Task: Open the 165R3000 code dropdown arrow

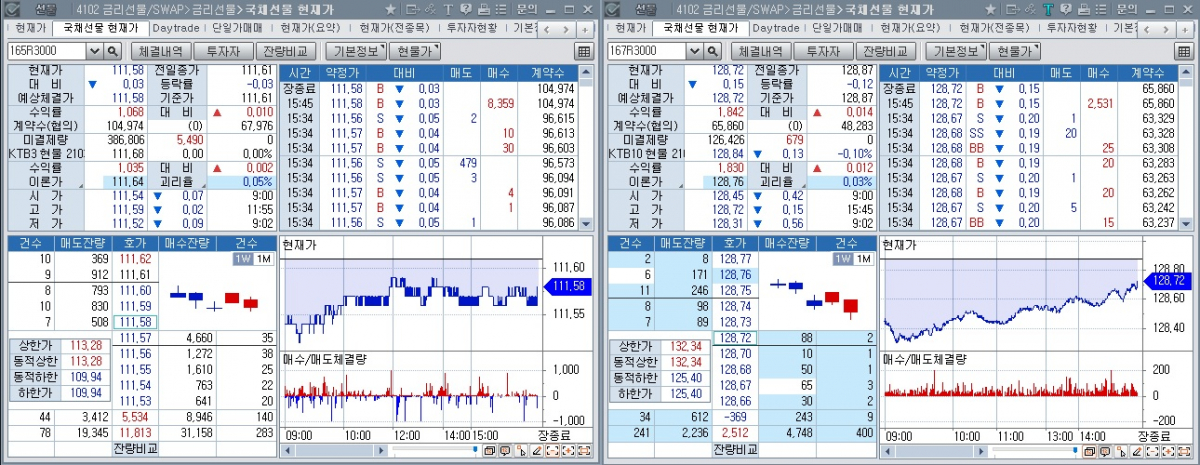Action: 95,50
